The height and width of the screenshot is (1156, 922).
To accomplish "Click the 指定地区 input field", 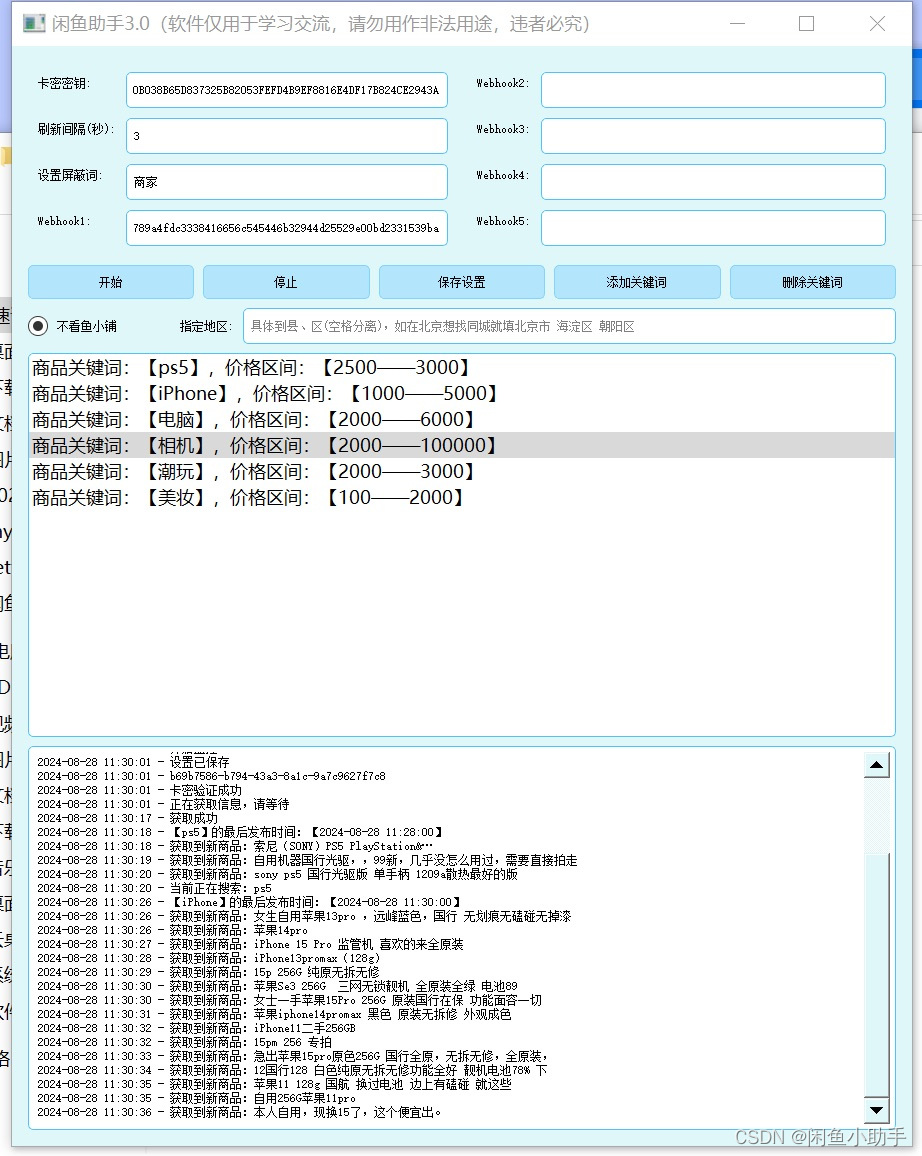I will pyautogui.click(x=569, y=326).
